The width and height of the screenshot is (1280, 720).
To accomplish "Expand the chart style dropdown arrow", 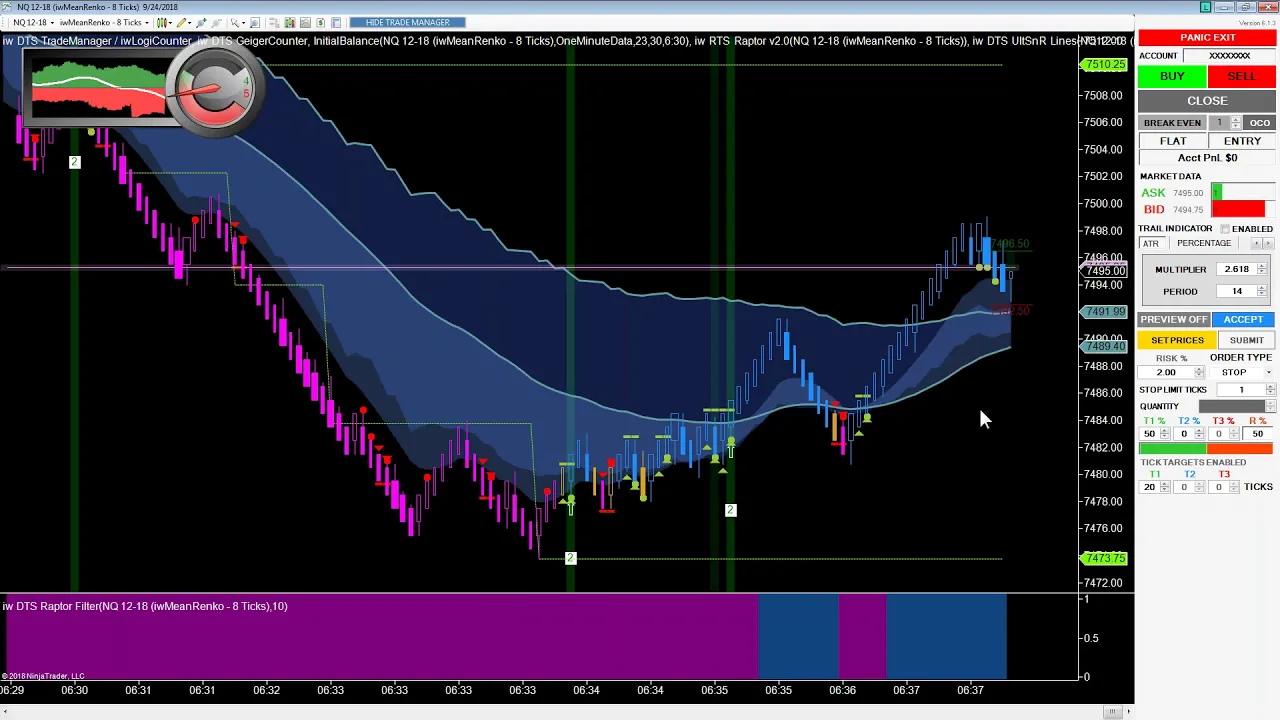I will (x=170, y=22).
